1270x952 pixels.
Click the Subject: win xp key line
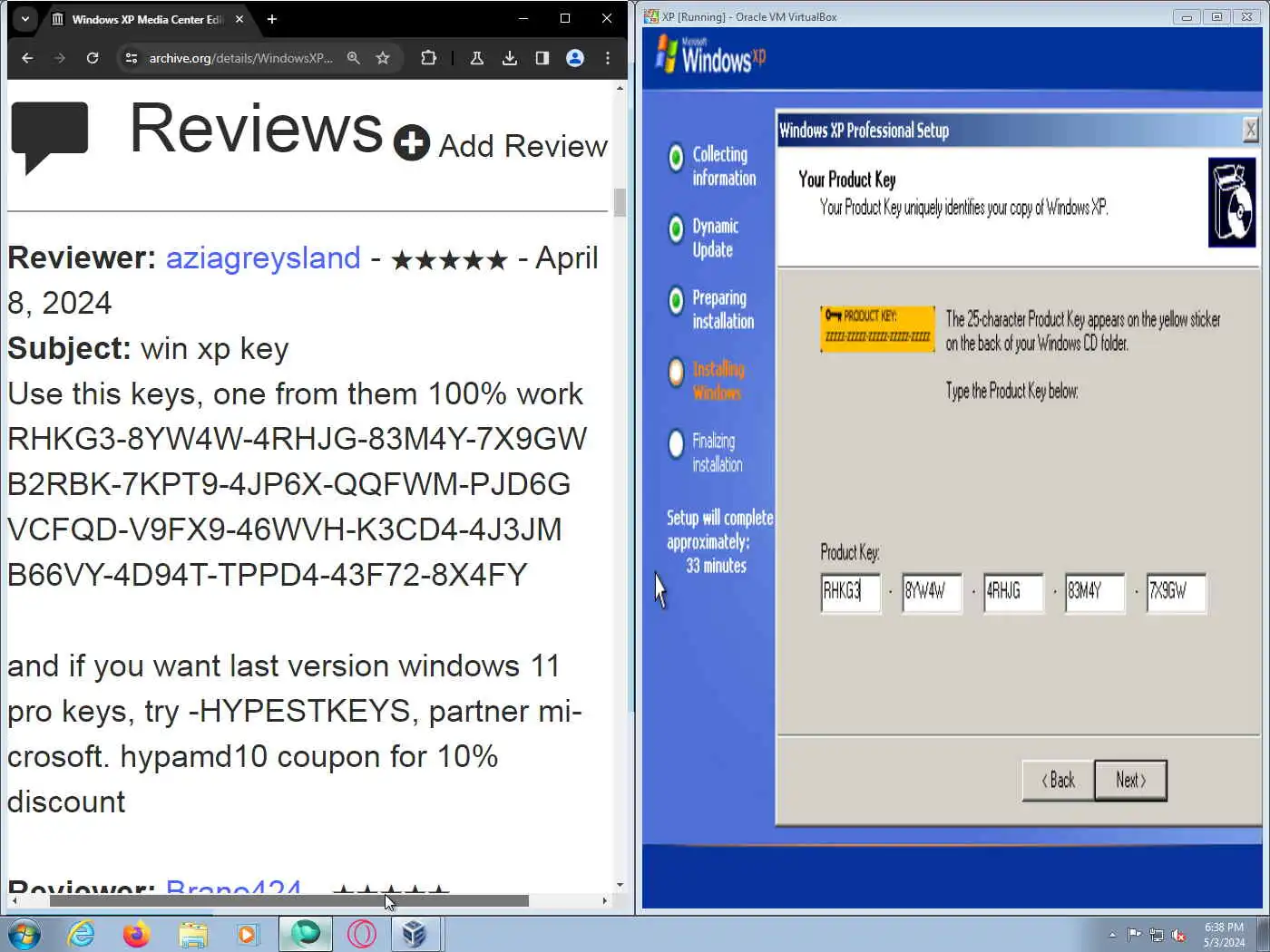148,349
